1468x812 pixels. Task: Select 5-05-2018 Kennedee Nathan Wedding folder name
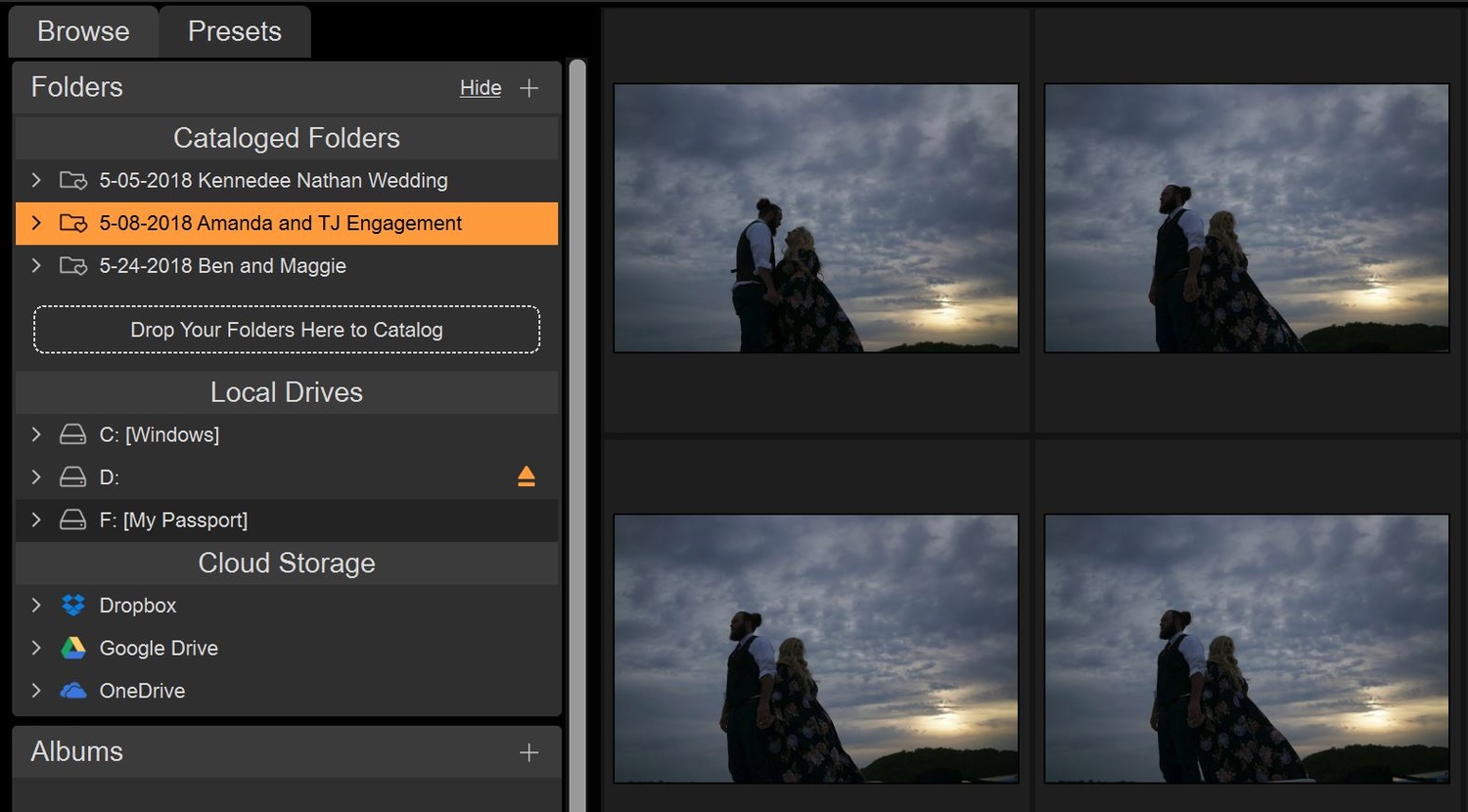pos(274,180)
